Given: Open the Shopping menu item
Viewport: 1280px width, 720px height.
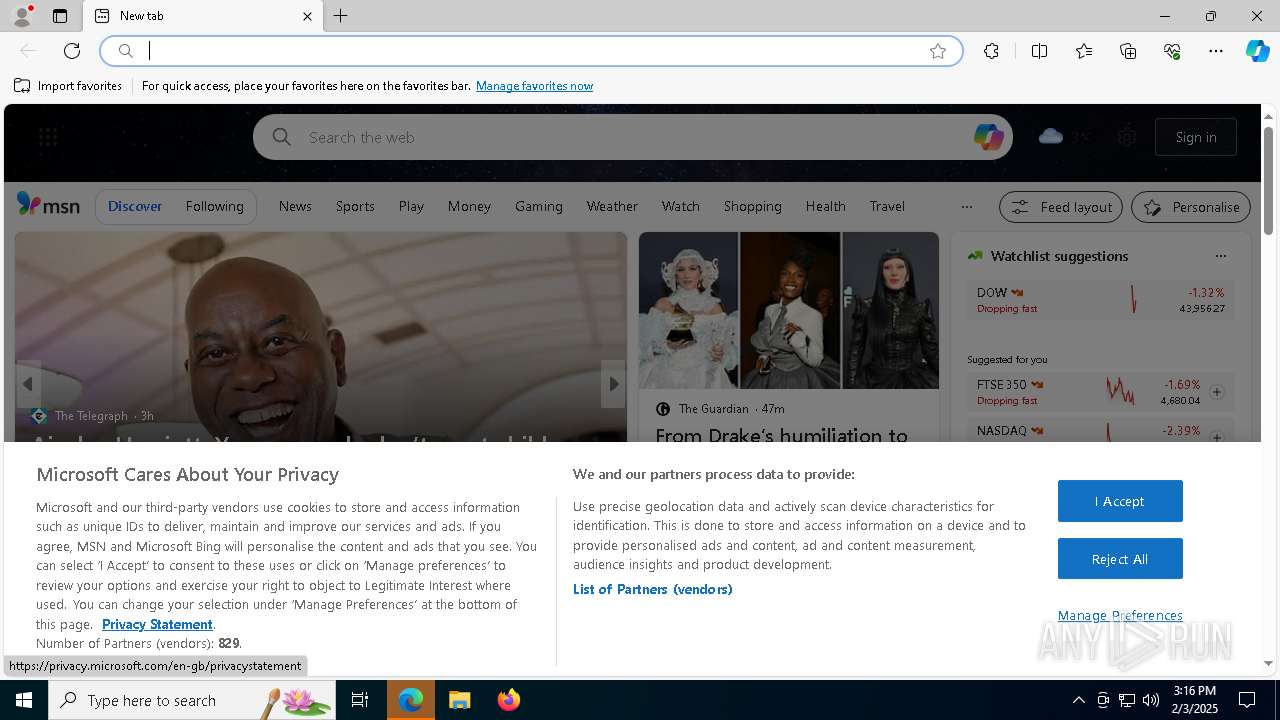Looking at the screenshot, I should (x=752, y=206).
